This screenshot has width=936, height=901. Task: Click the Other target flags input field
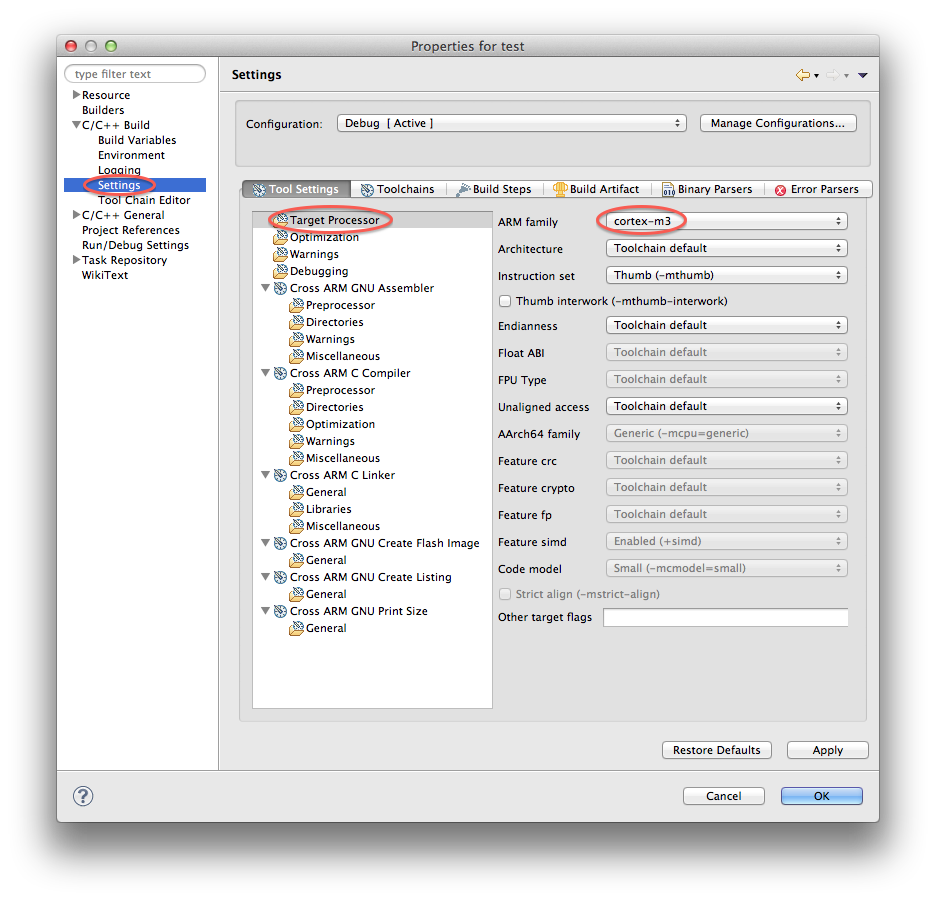(725, 618)
